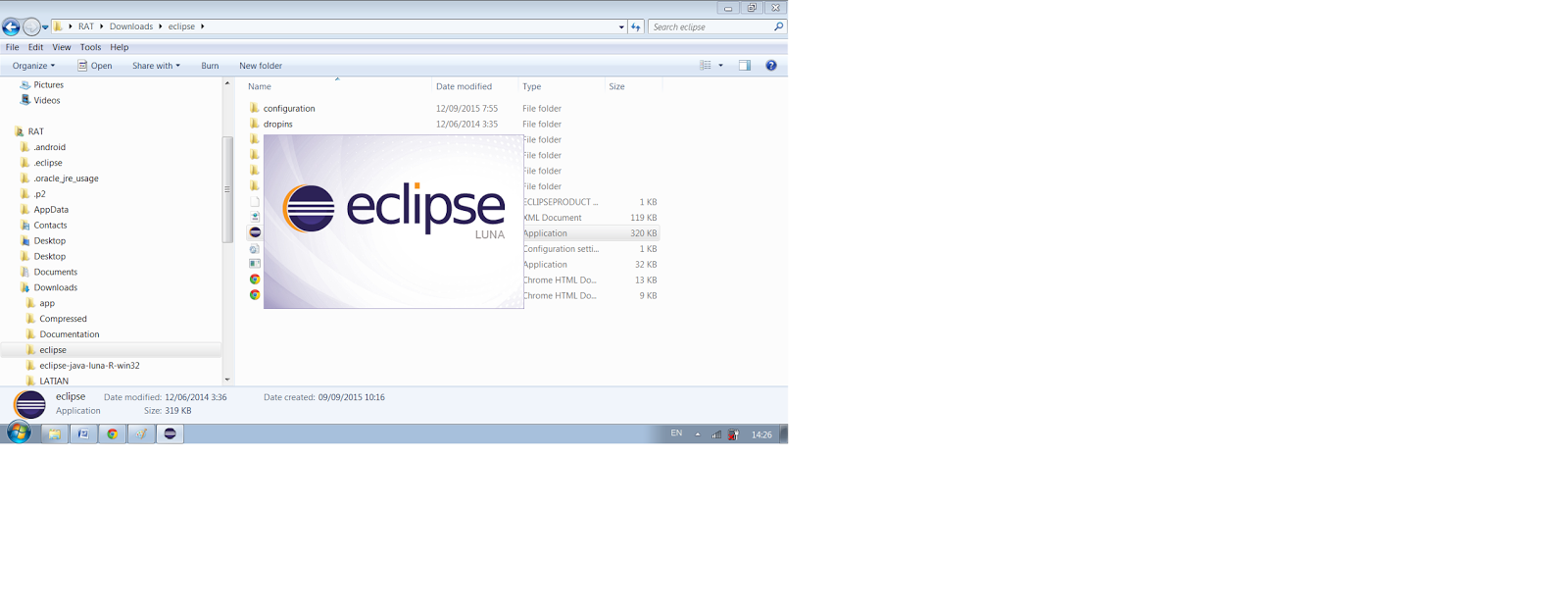The width and height of the screenshot is (1568, 610).
Task: Select Contacts folder in tree
Action: pyautogui.click(x=50, y=226)
